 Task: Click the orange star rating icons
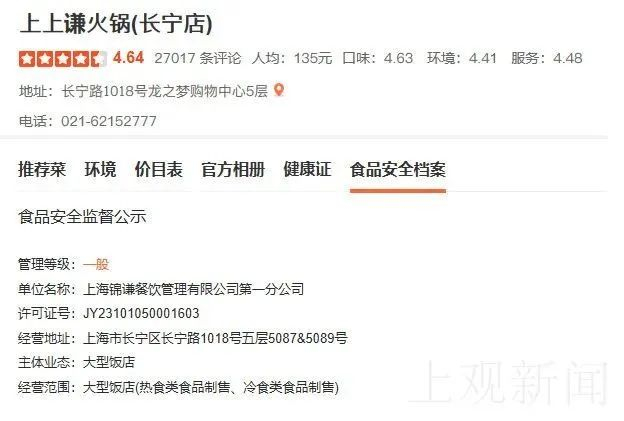[x=63, y=59]
